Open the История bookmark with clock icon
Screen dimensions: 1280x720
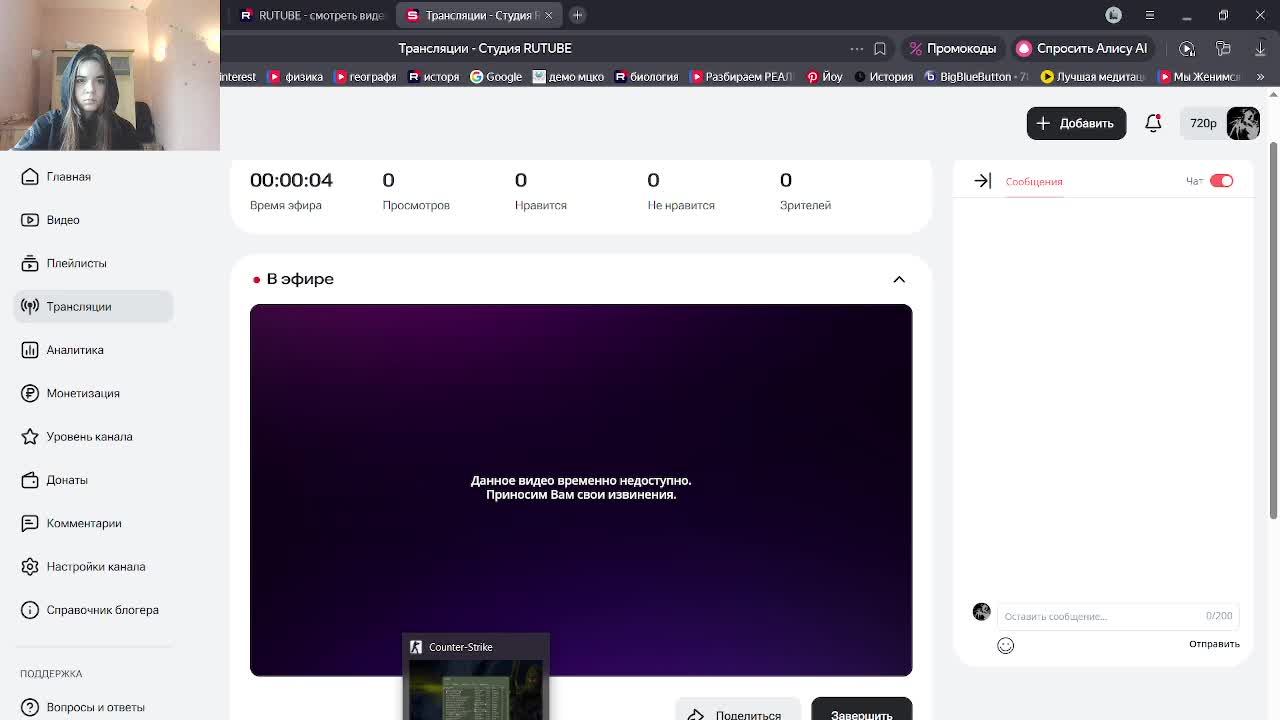(884, 77)
